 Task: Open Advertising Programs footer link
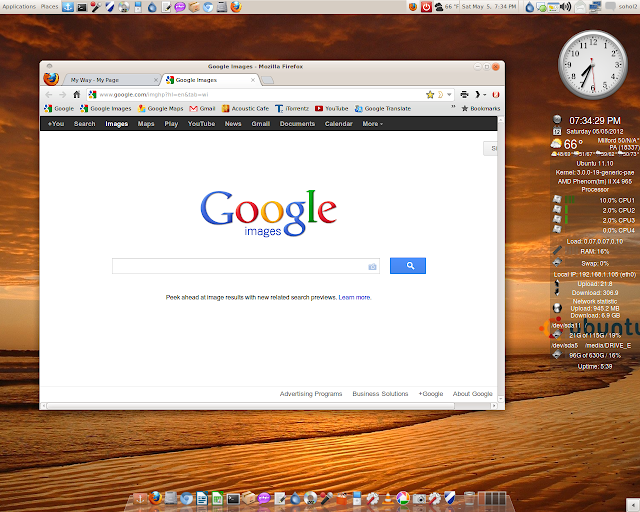point(311,394)
